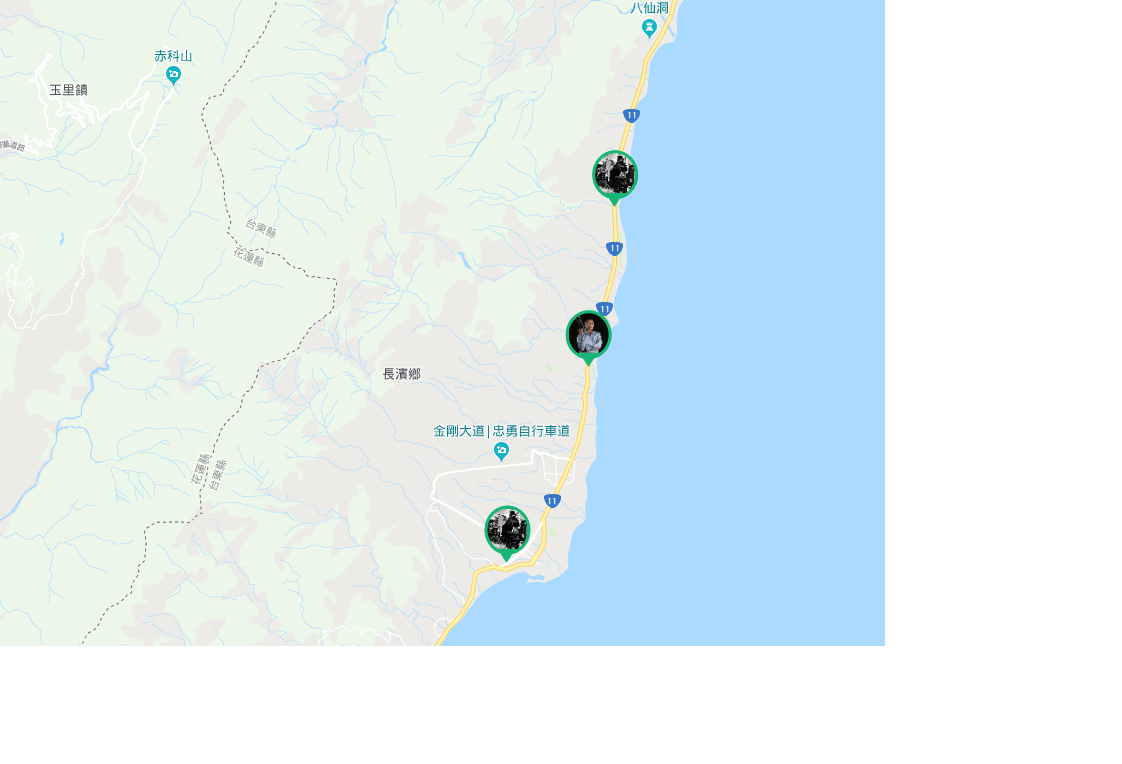Click the small green patch beside man's photo pin

coord(549,368)
